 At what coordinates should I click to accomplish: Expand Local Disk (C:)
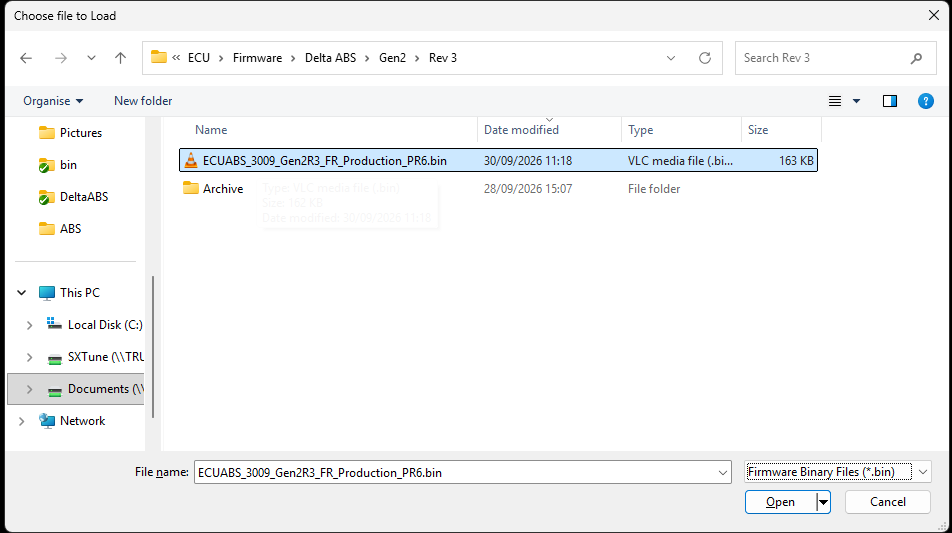29,325
